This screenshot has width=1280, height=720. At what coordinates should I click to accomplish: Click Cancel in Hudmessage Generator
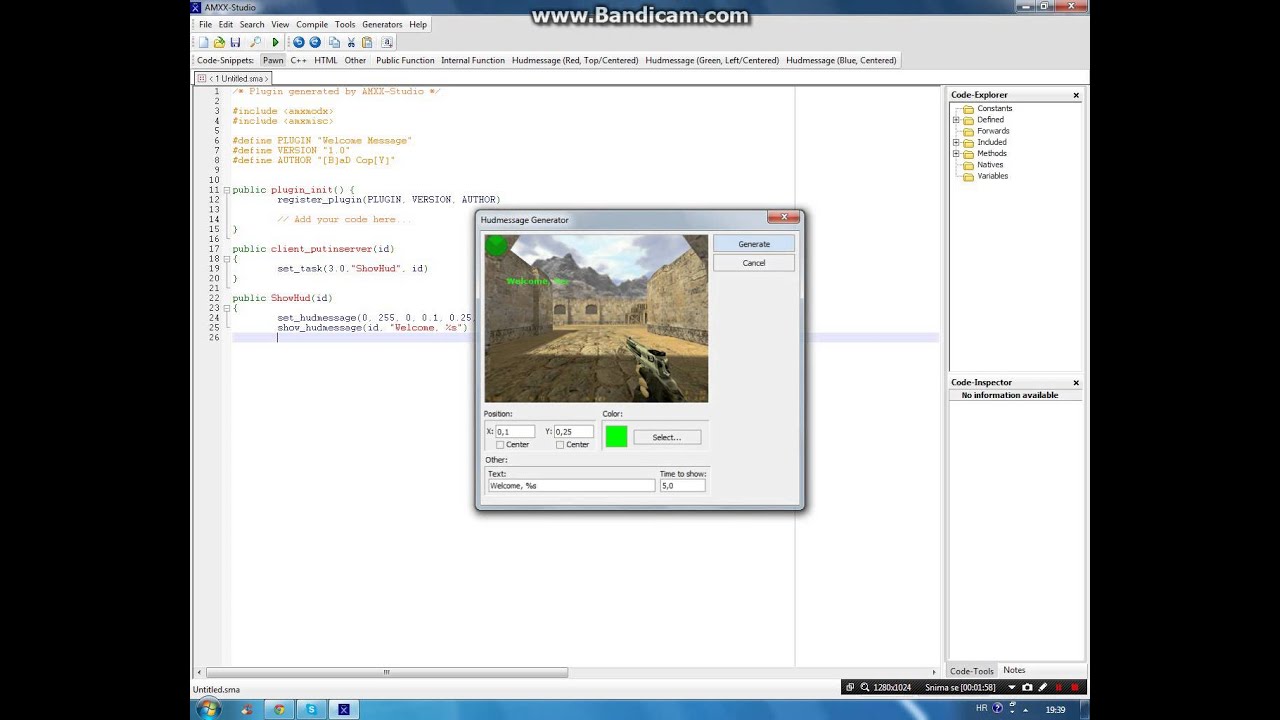754,263
